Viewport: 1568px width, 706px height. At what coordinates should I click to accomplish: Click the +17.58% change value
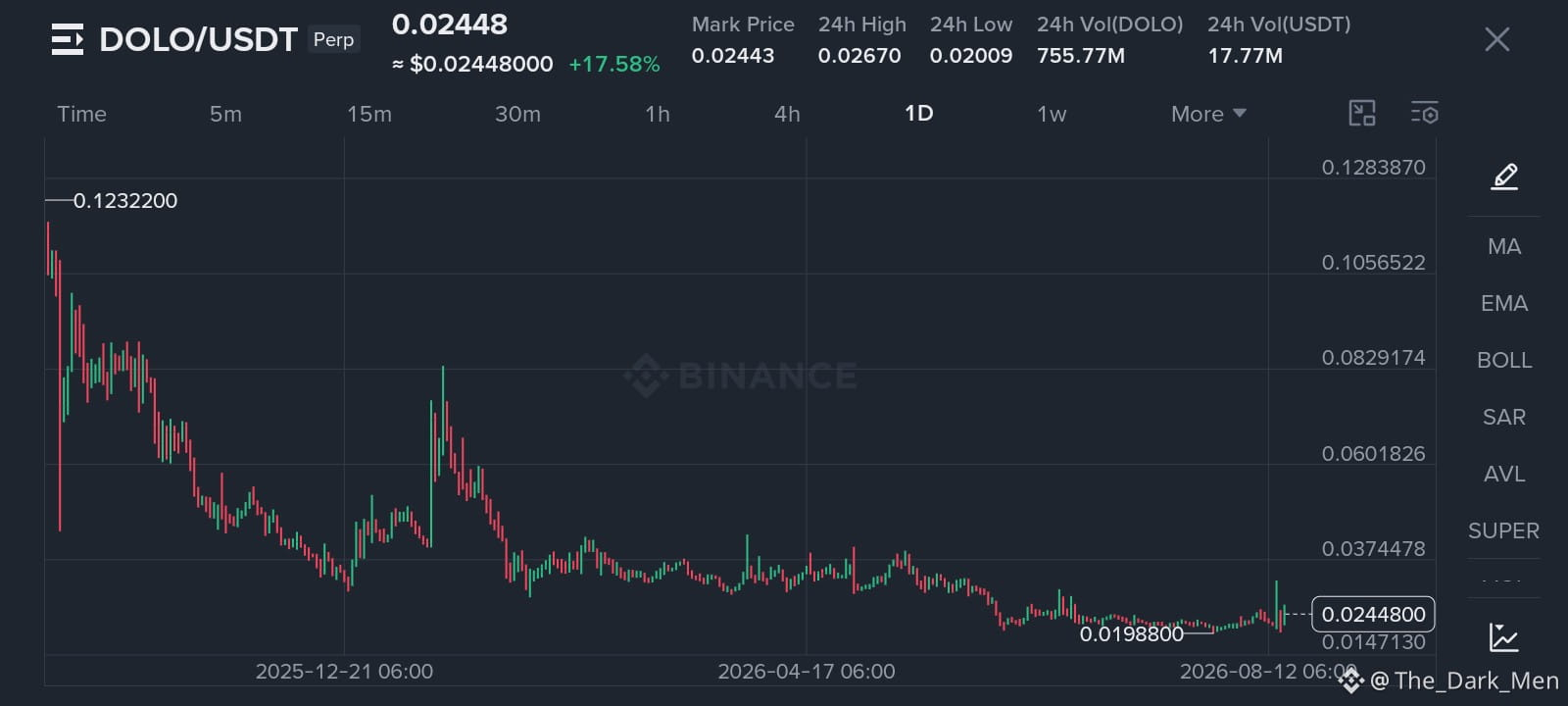(614, 64)
